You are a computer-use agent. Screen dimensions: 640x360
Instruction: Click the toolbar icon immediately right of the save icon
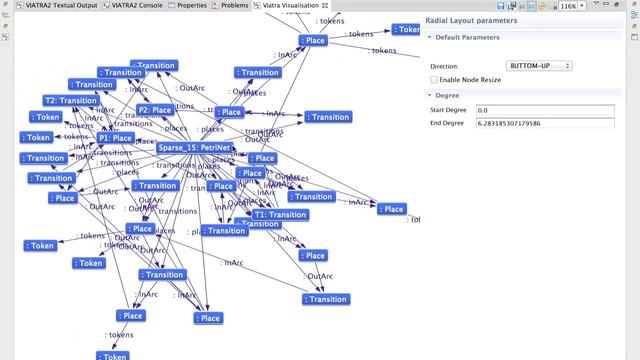tap(512, 6)
